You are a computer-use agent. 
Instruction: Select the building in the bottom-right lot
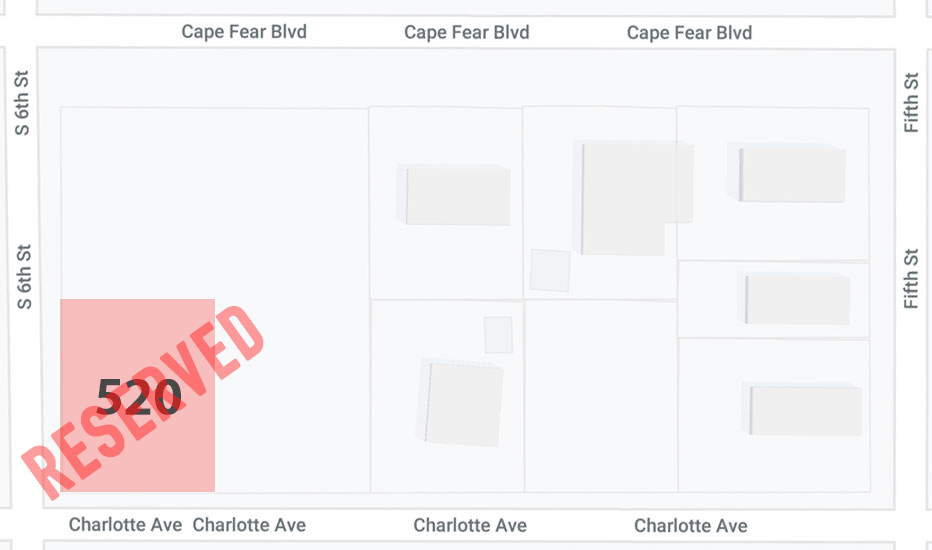(x=801, y=409)
